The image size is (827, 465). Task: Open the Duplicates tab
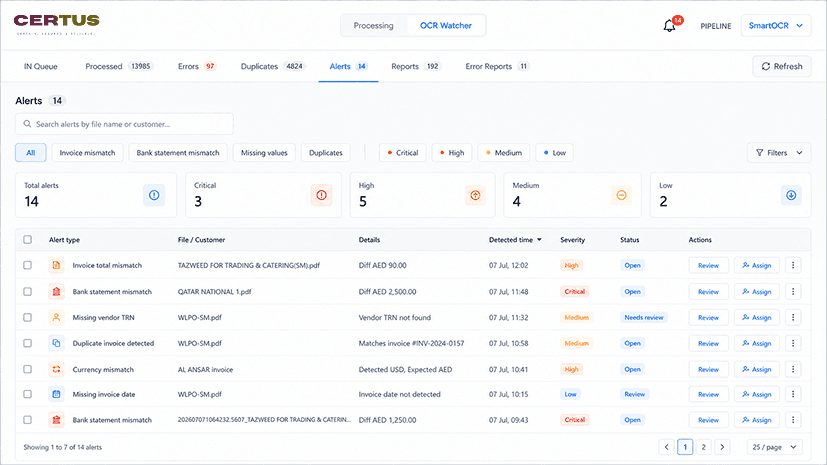point(273,66)
